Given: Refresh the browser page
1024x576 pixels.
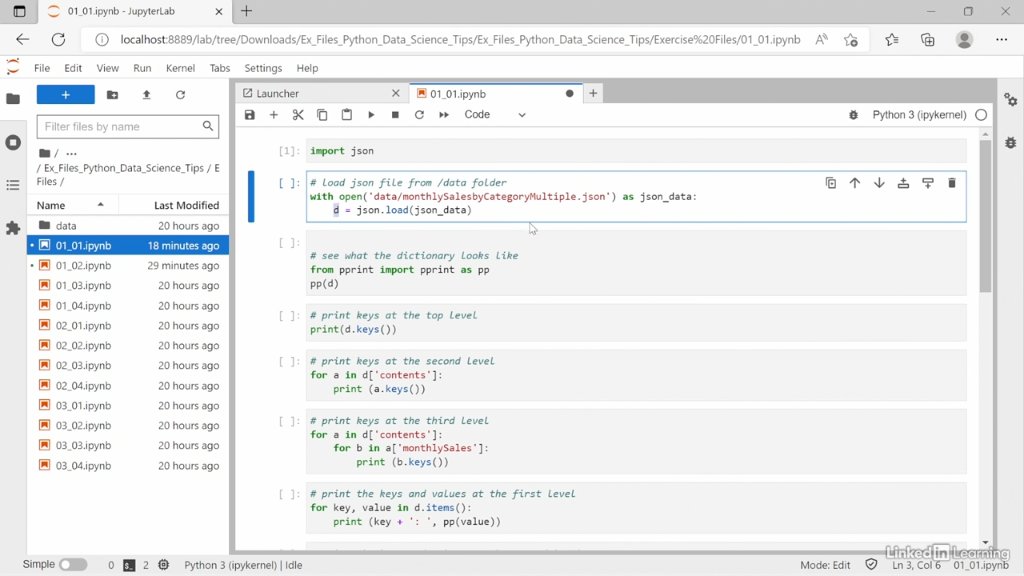Looking at the screenshot, I should [x=58, y=40].
